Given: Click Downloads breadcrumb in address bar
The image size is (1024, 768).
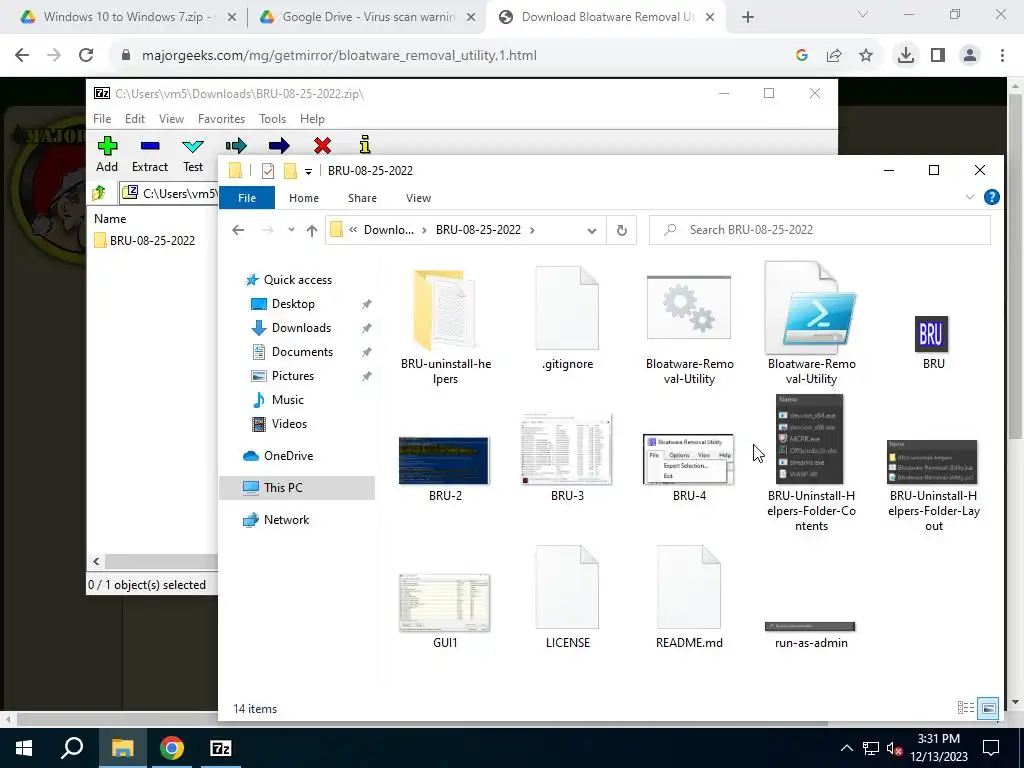Looking at the screenshot, I should tap(389, 230).
